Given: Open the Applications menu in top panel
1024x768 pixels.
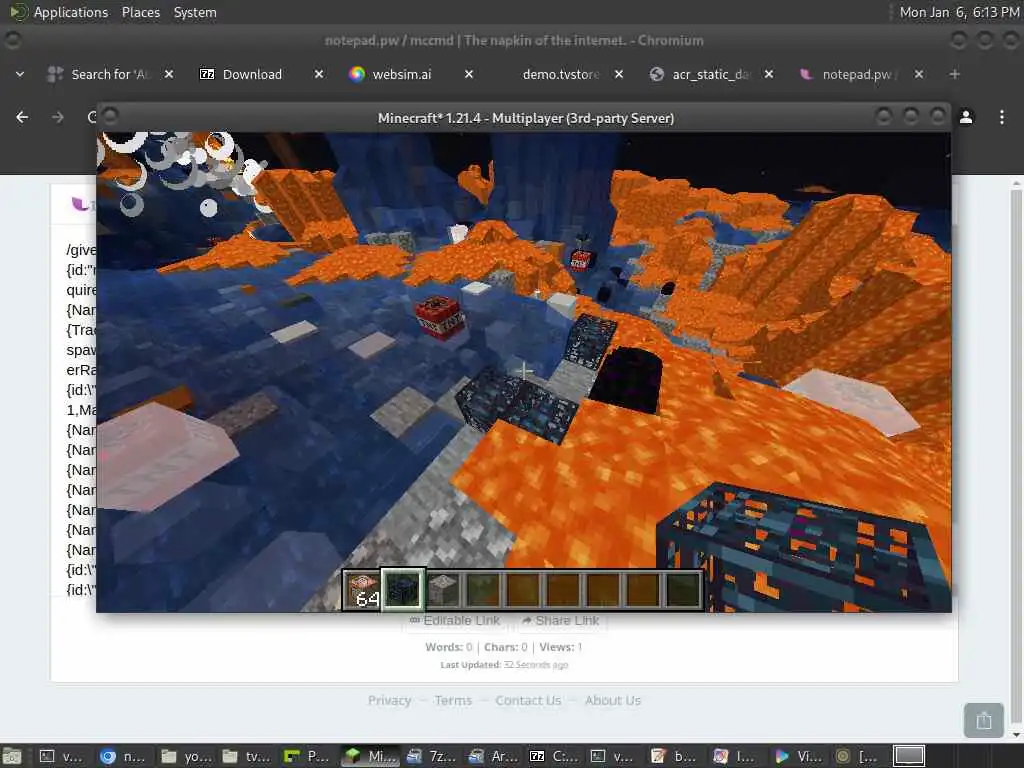Looking at the screenshot, I should [59, 12].
